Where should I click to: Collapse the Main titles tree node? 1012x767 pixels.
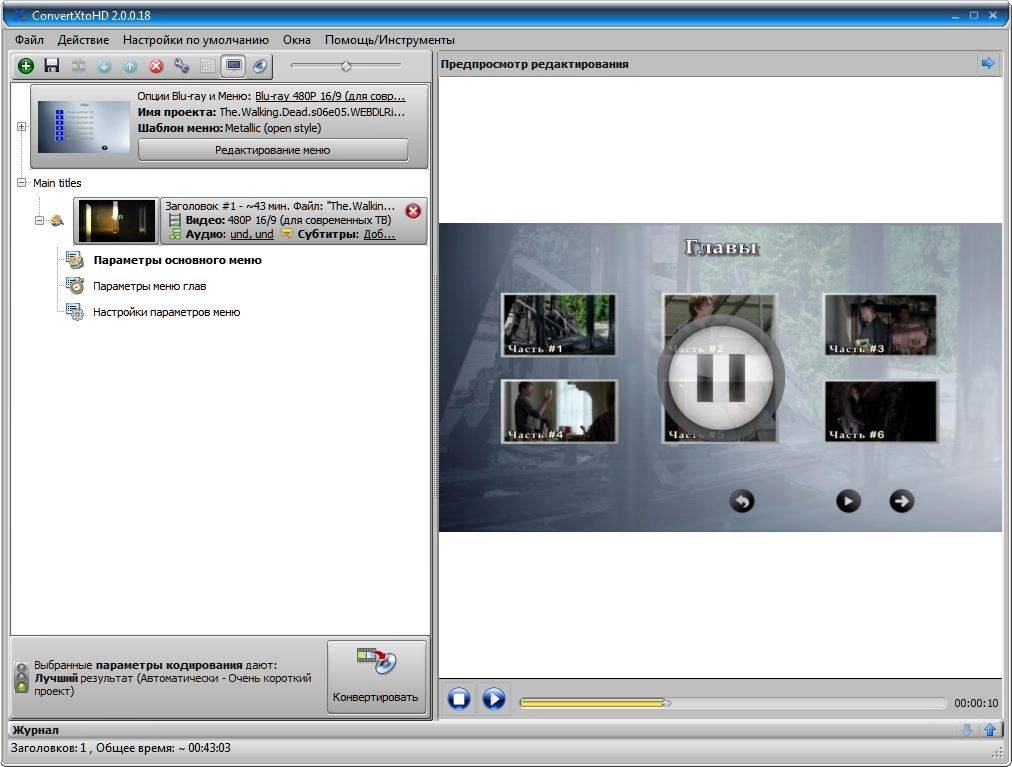(x=21, y=183)
